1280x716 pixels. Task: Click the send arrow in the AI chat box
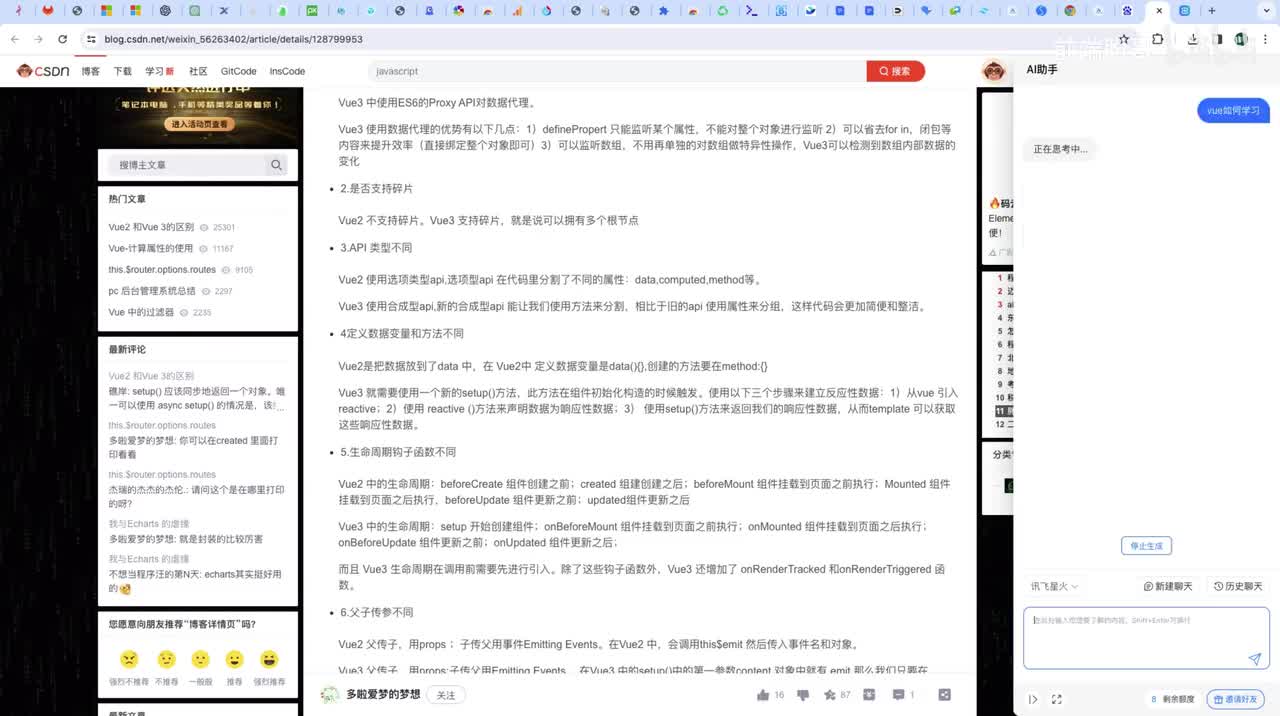point(1254,659)
